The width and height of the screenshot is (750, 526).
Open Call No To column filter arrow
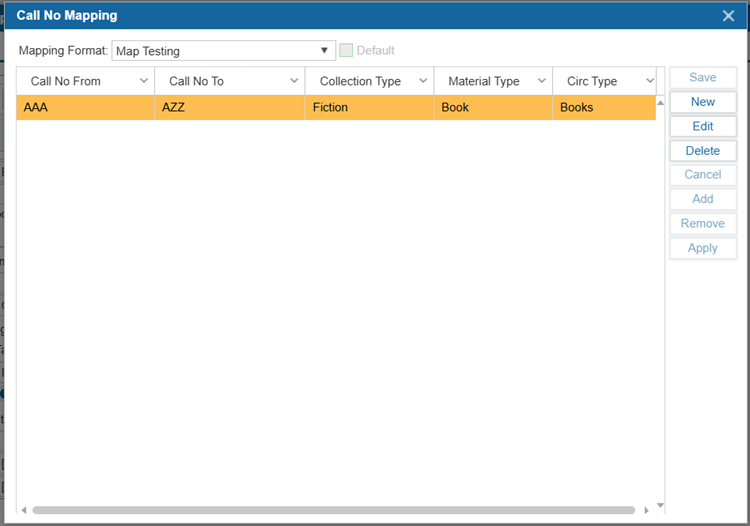pos(294,81)
